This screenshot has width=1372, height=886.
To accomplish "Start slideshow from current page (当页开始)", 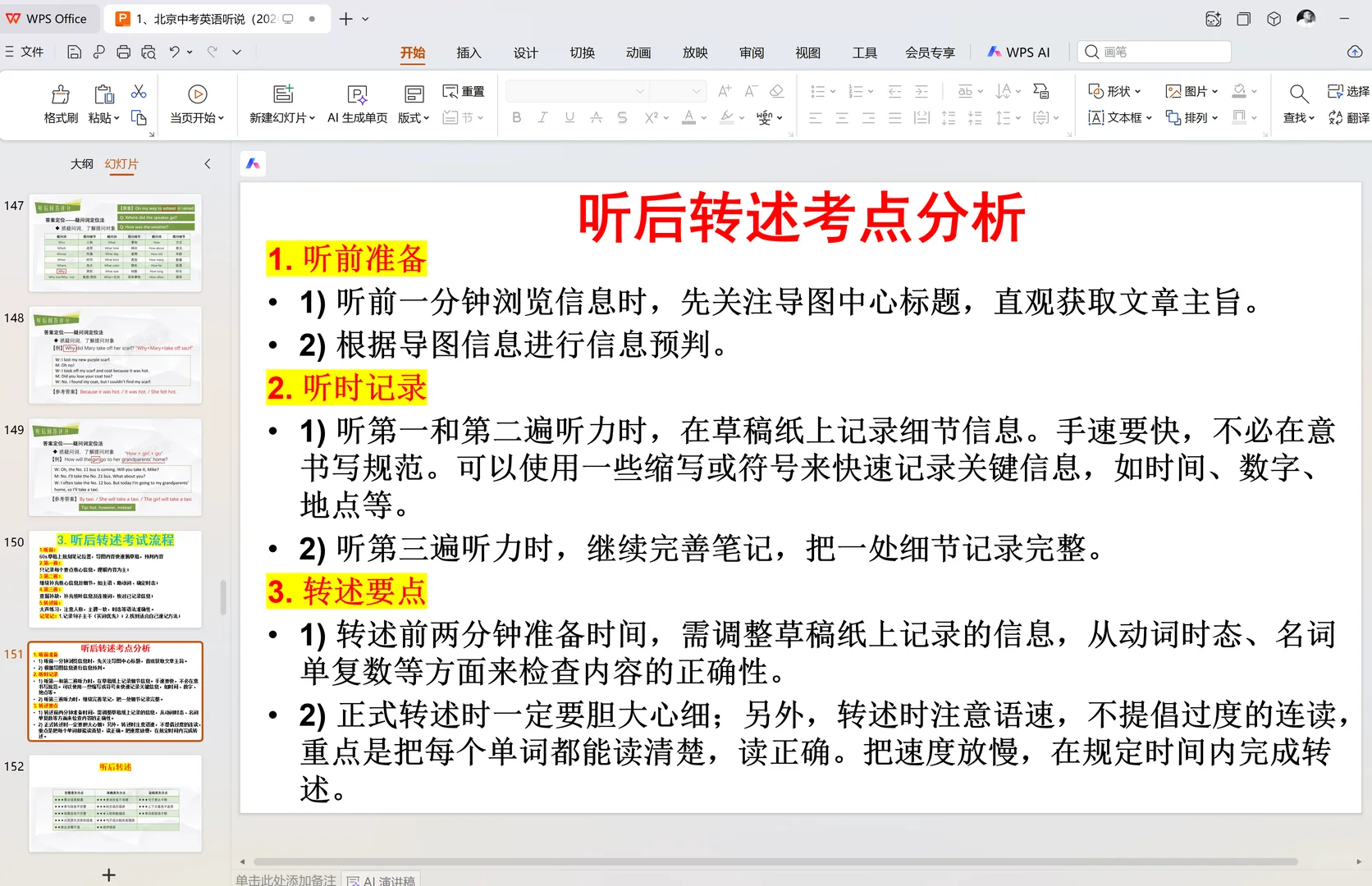I will (196, 104).
